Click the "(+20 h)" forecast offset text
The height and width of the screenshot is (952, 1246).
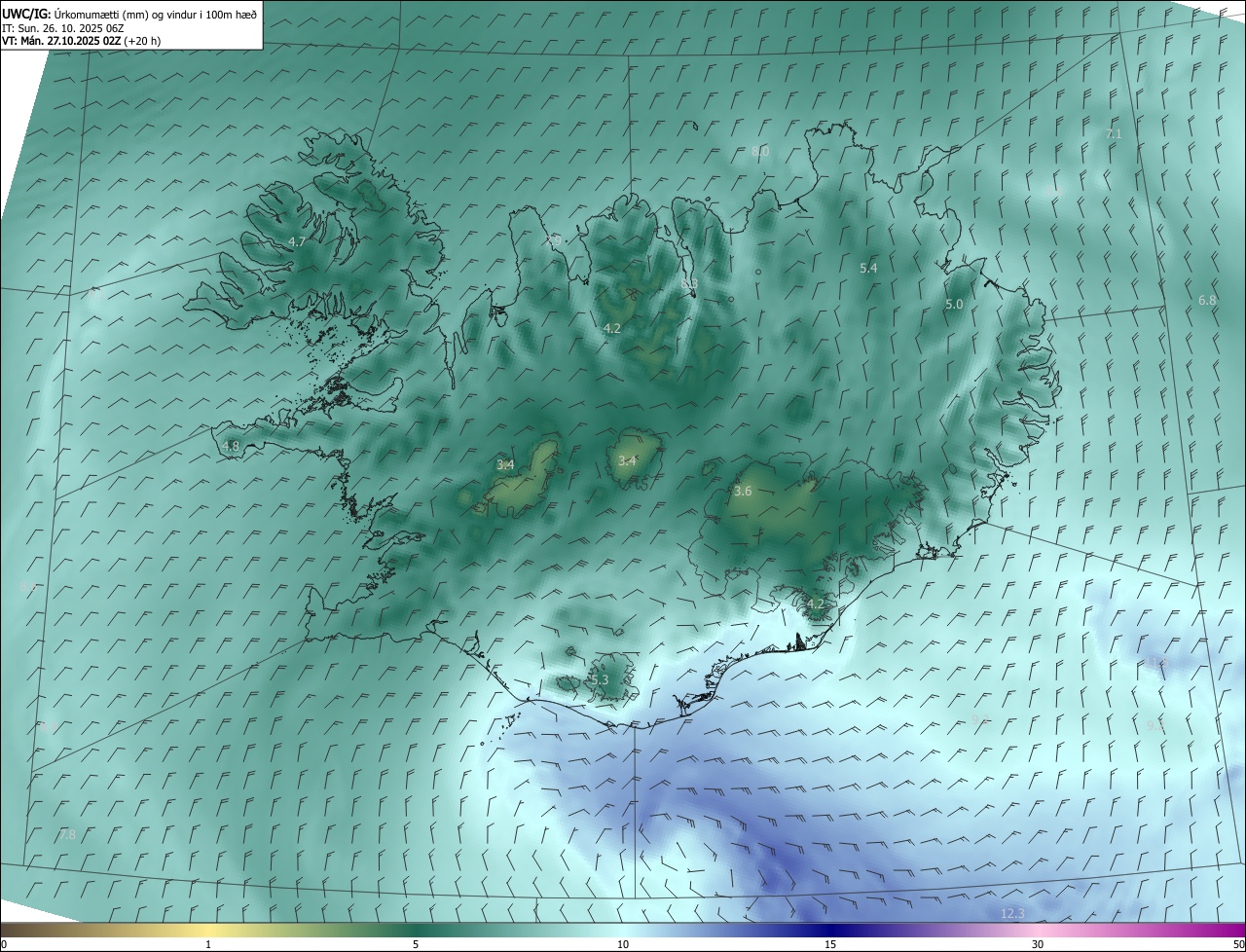142,41
